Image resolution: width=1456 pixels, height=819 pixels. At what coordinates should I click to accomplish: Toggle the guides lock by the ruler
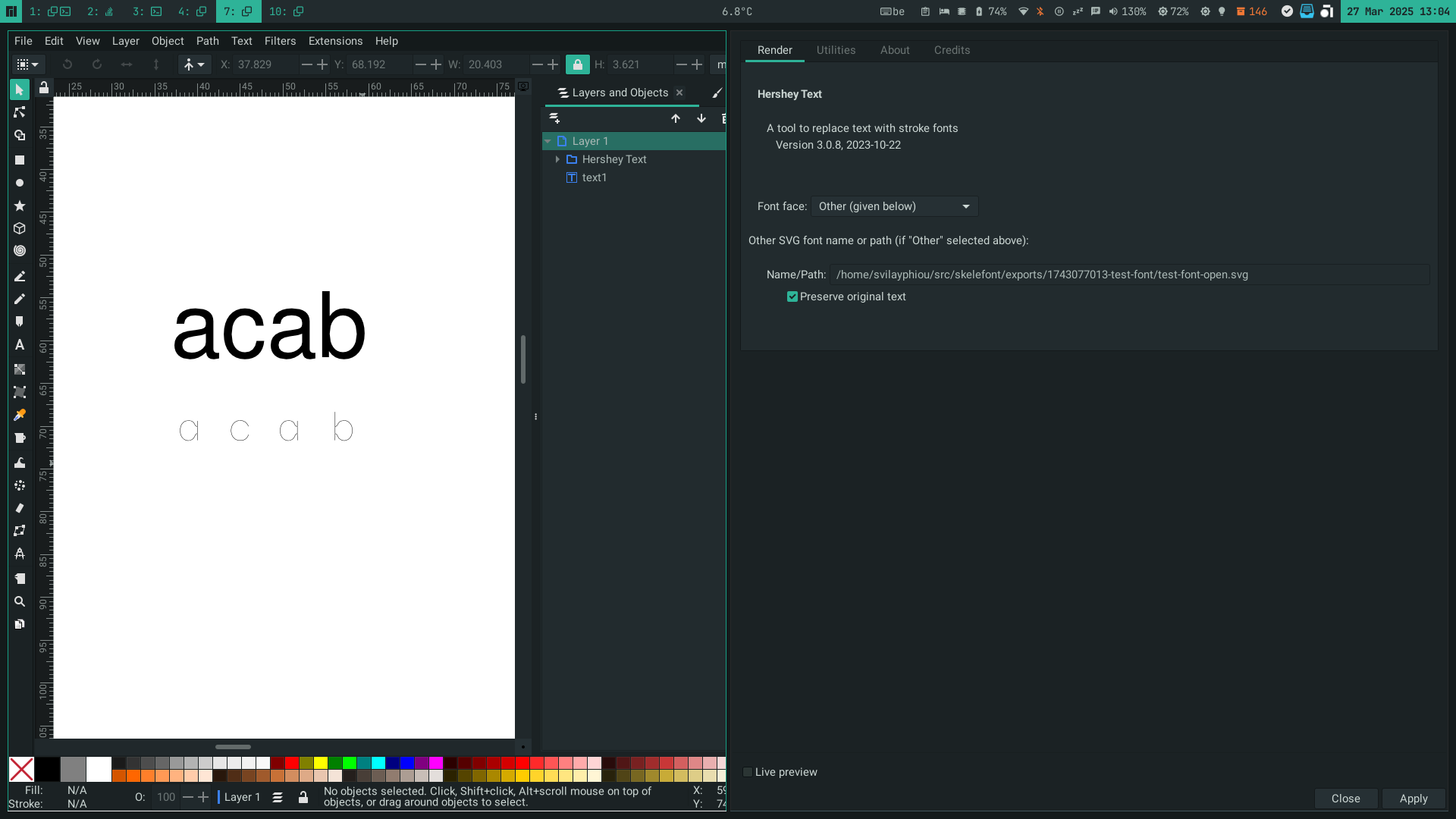click(44, 88)
